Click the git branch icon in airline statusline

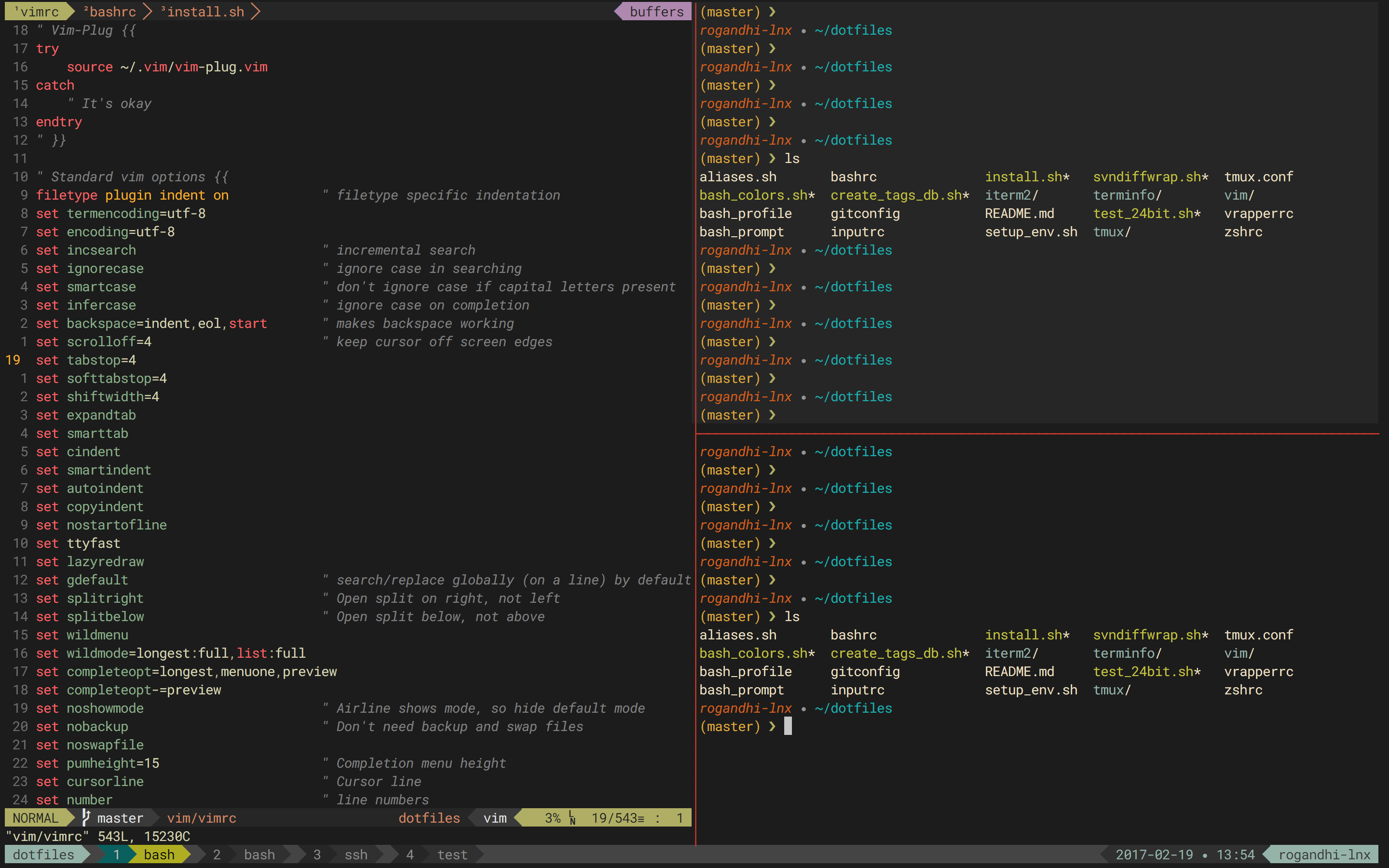click(86, 817)
